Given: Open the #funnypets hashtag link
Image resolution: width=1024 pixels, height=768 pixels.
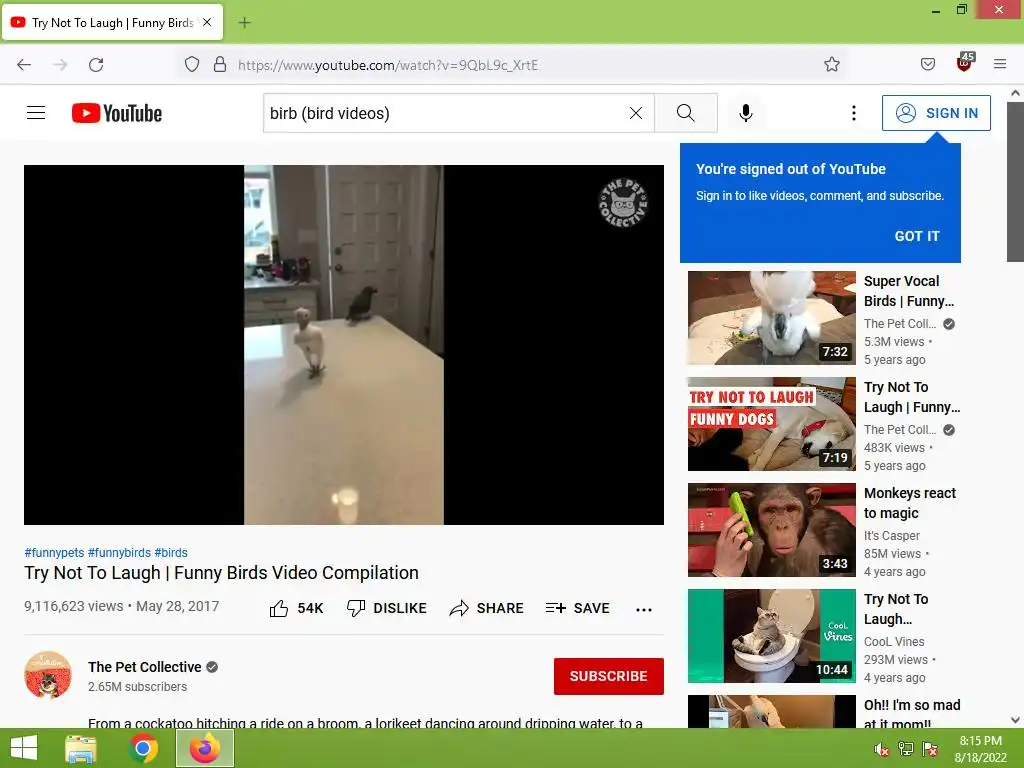Looking at the screenshot, I should (54, 552).
